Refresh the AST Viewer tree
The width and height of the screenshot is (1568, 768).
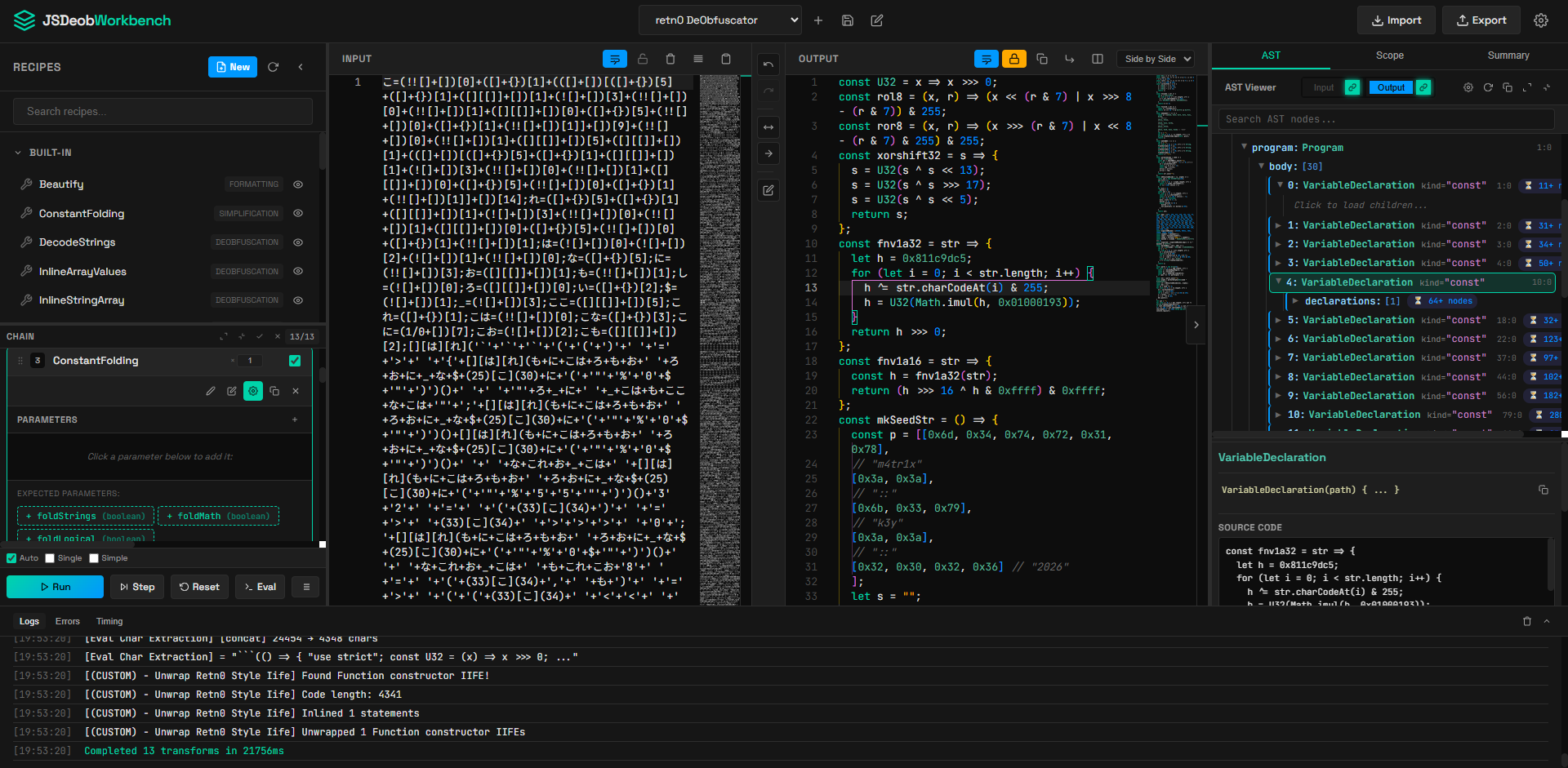[x=1488, y=87]
